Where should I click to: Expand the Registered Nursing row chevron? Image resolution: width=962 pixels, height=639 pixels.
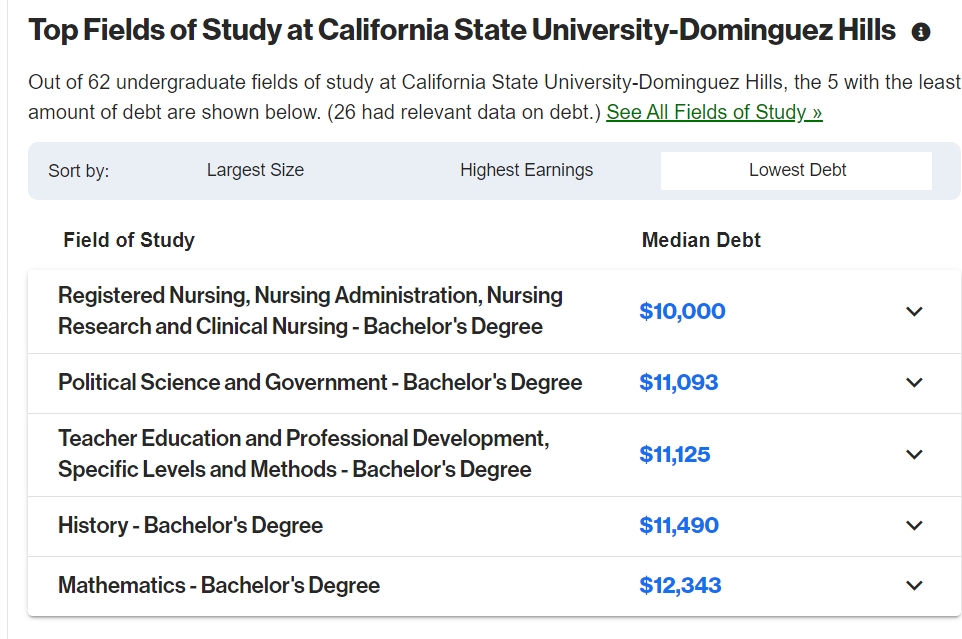pos(914,312)
